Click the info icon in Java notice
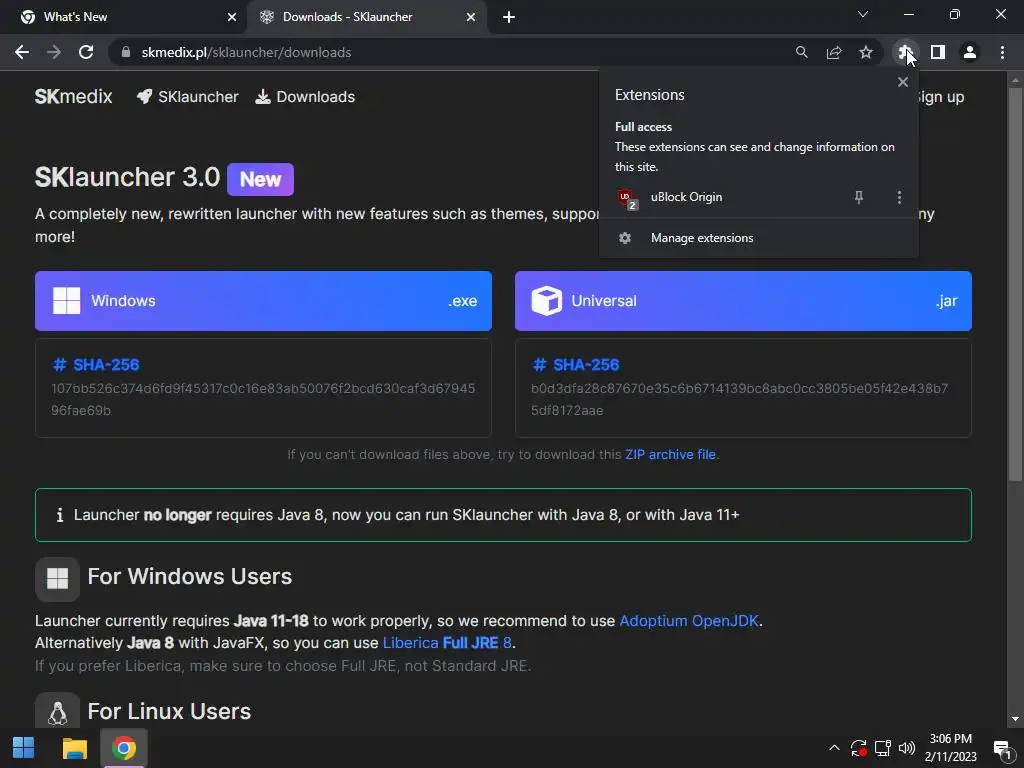 click(59, 515)
